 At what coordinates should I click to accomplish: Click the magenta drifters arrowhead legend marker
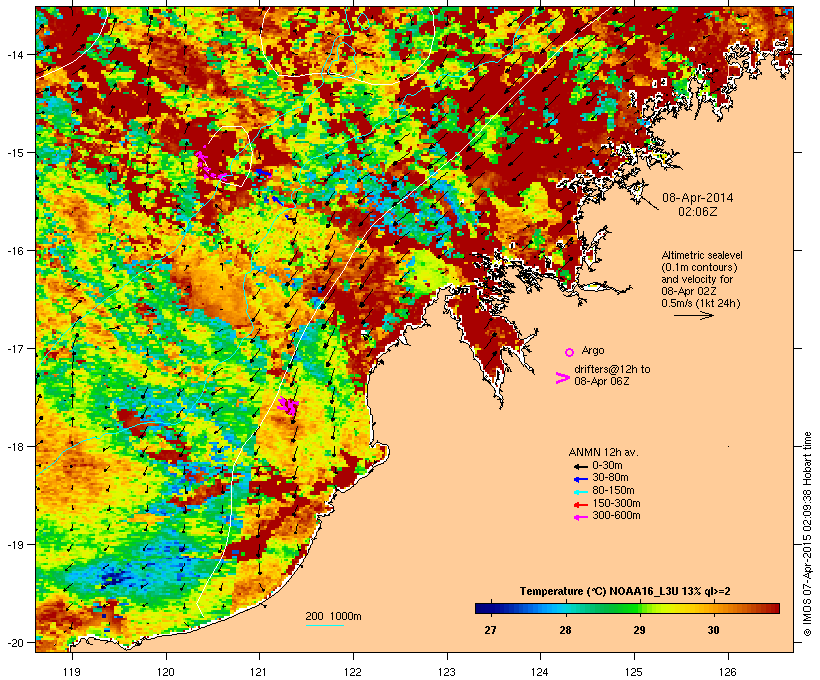[562, 378]
